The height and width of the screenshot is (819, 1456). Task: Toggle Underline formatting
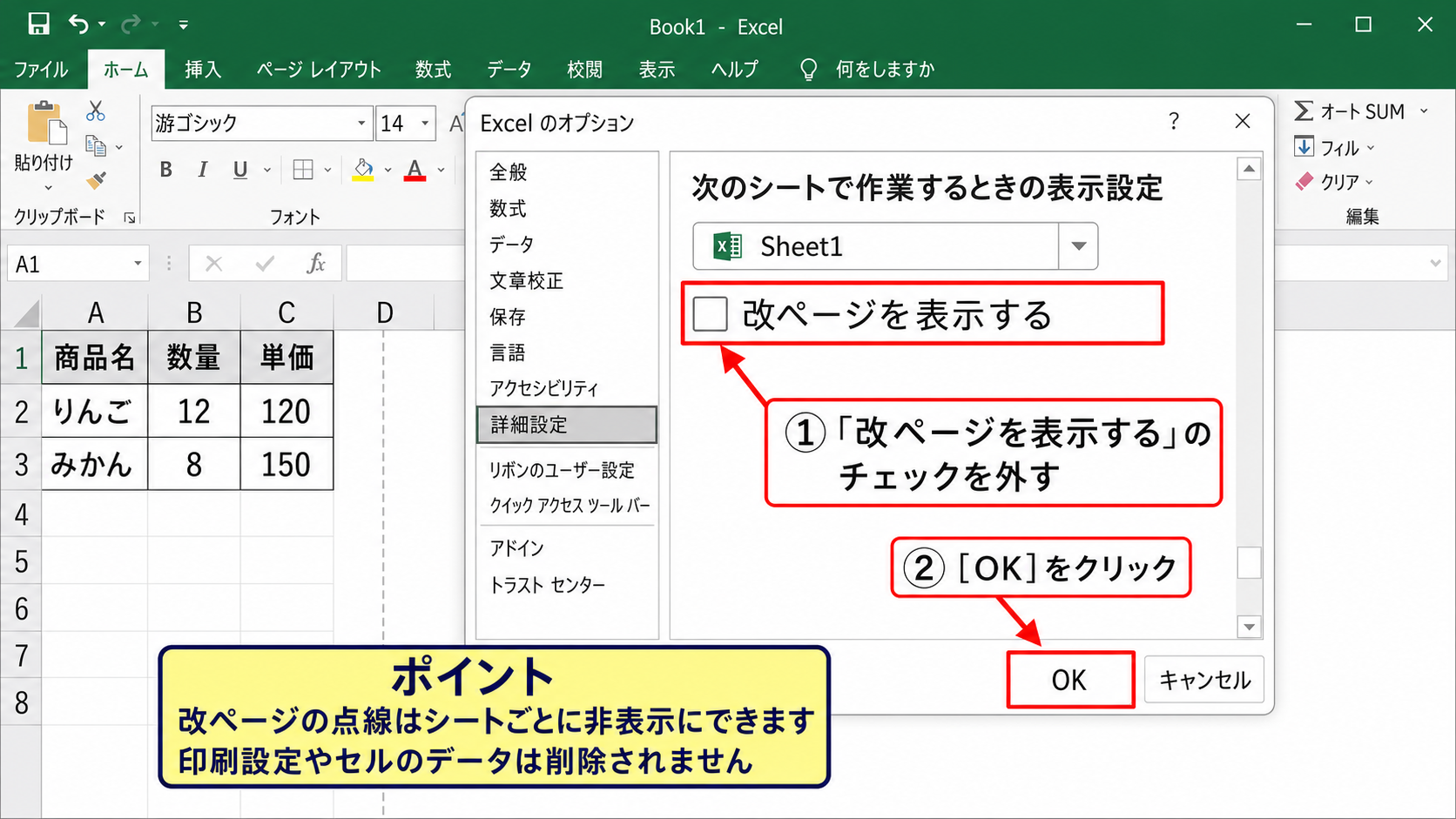click(240, 170)
